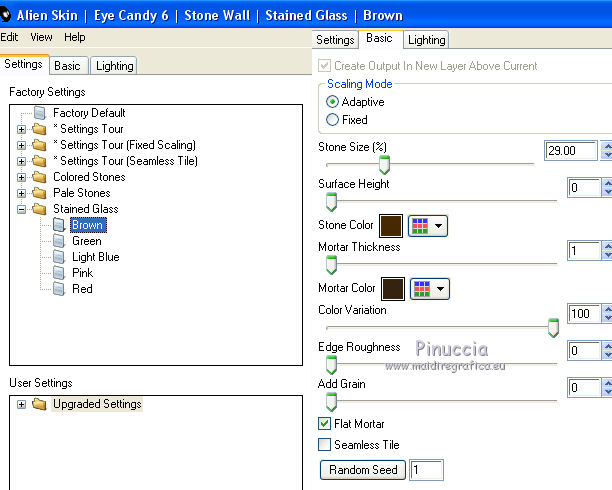
Task: Enable the Seamless Tile checkbox
Action: [x=324, y=444]
